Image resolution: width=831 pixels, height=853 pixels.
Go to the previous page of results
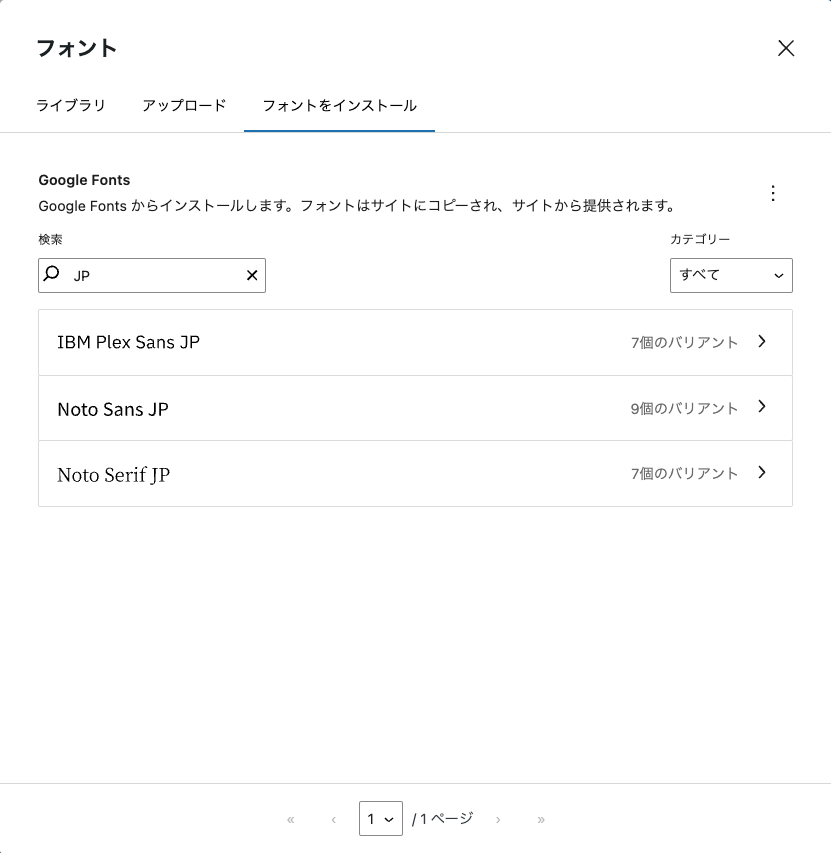click(333, 819)
